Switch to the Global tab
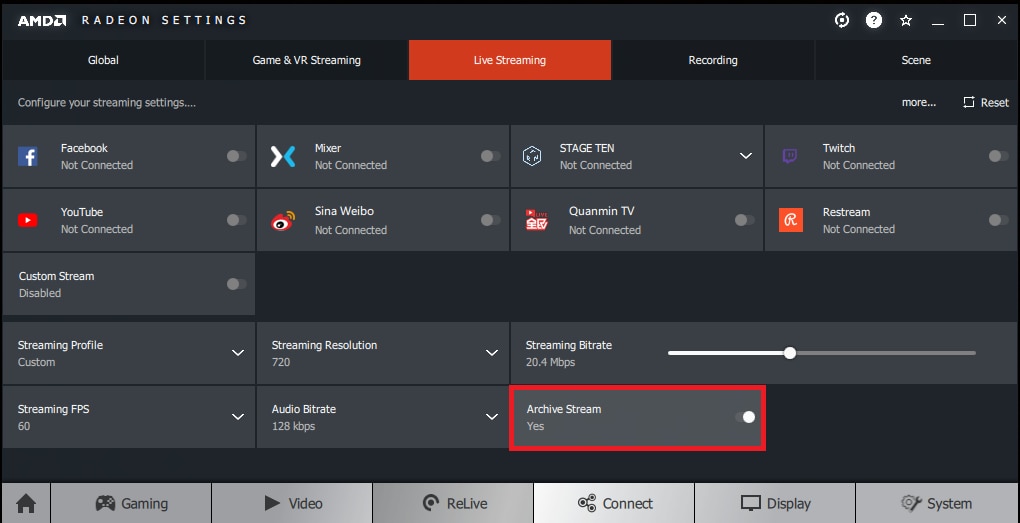Screen dimensions: 1020x523 click(103, 60)
